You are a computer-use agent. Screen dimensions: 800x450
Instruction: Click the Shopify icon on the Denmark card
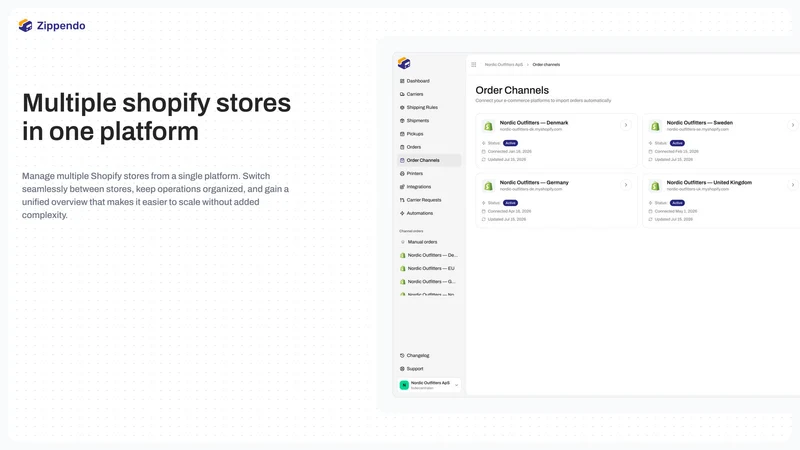point(488,126)
